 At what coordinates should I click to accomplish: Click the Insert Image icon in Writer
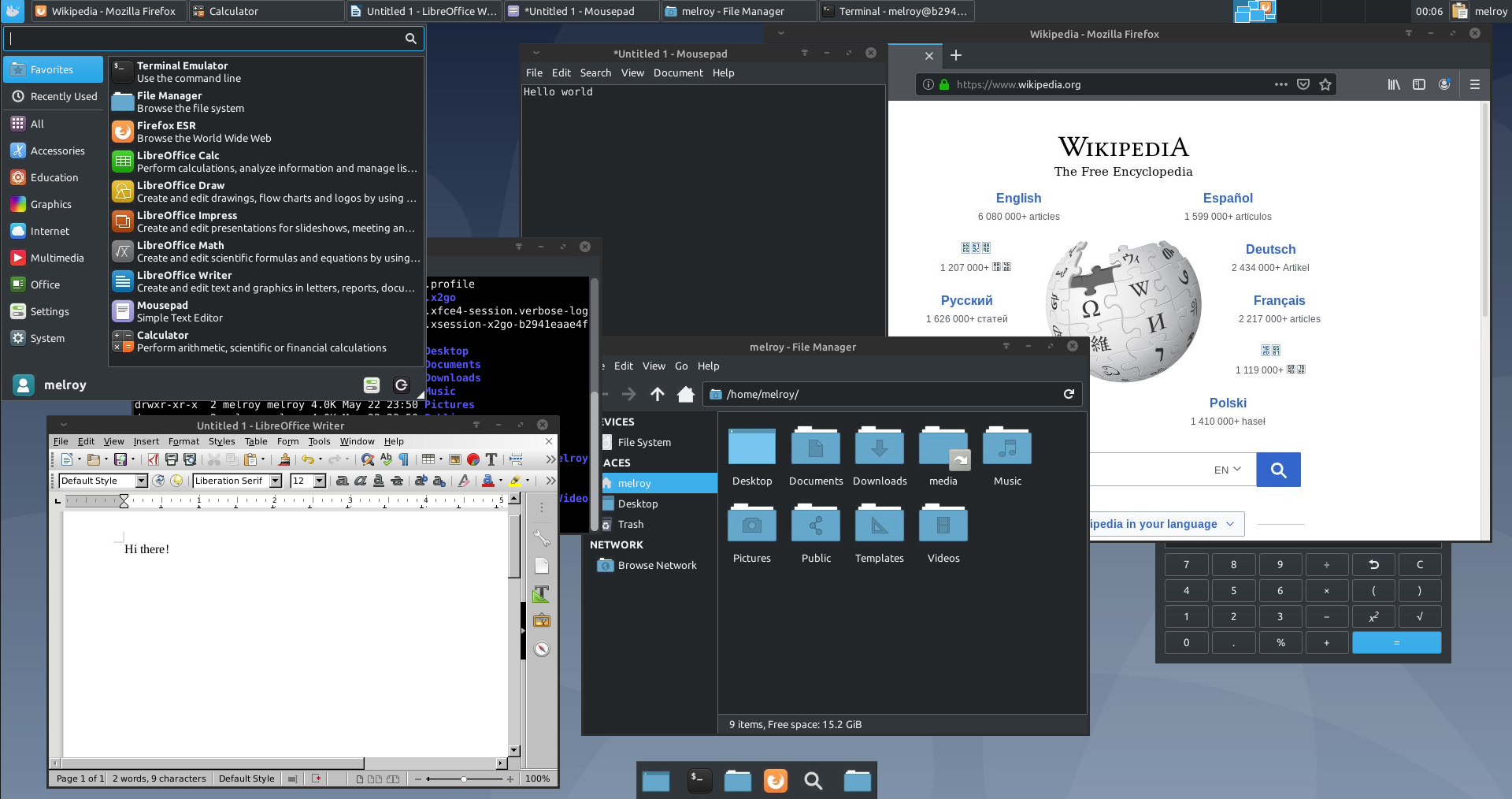click(x=455, y=459)
